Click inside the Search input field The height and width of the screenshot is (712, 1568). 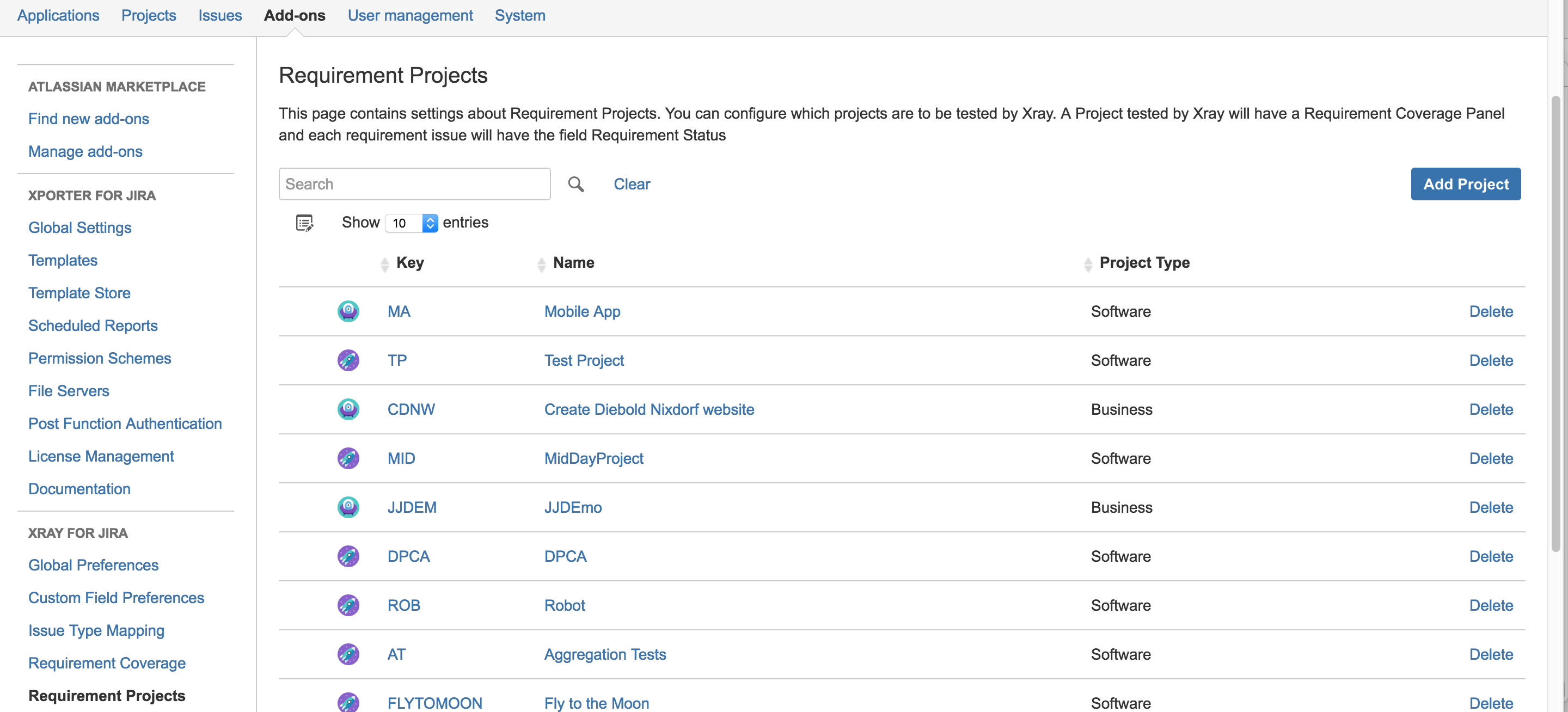click(x=414, y=184)
